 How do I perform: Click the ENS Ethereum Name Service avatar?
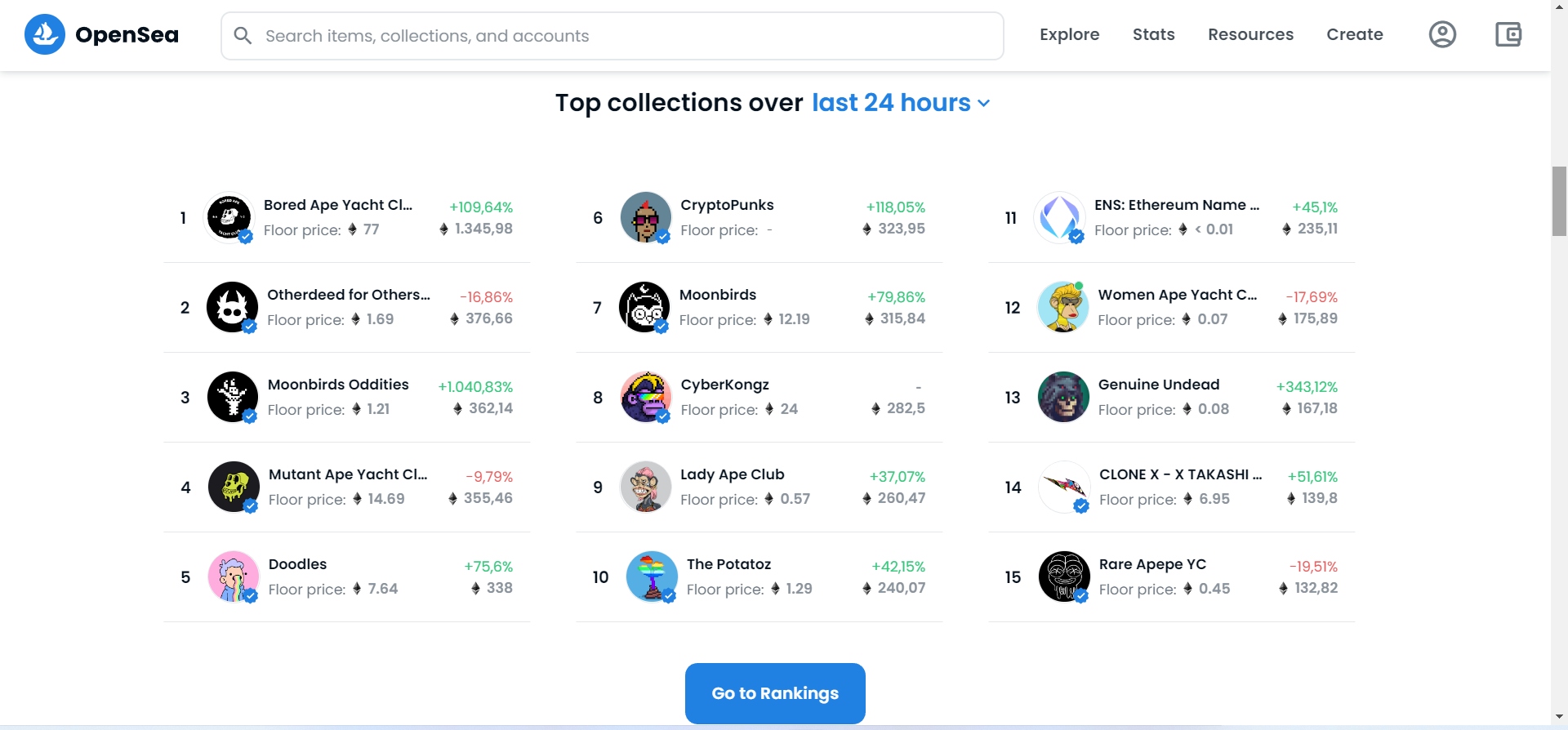(1059, 217)
